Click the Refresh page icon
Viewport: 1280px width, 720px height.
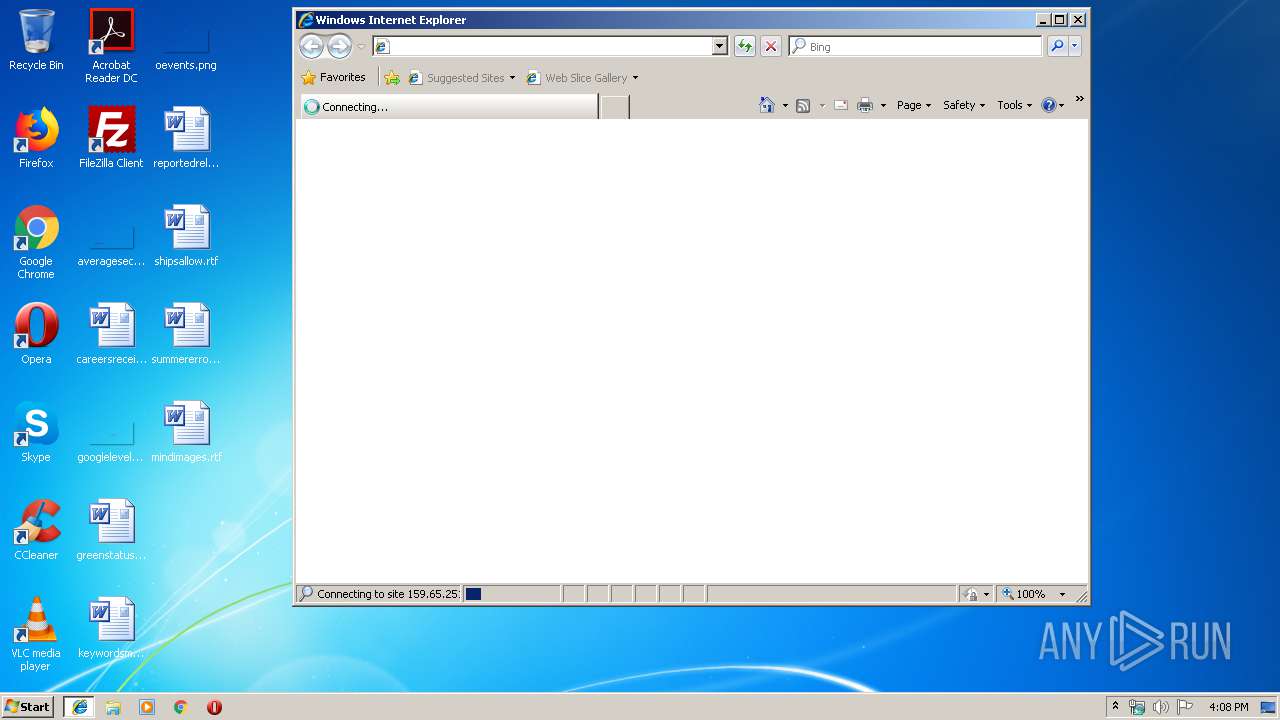[744, 46]
